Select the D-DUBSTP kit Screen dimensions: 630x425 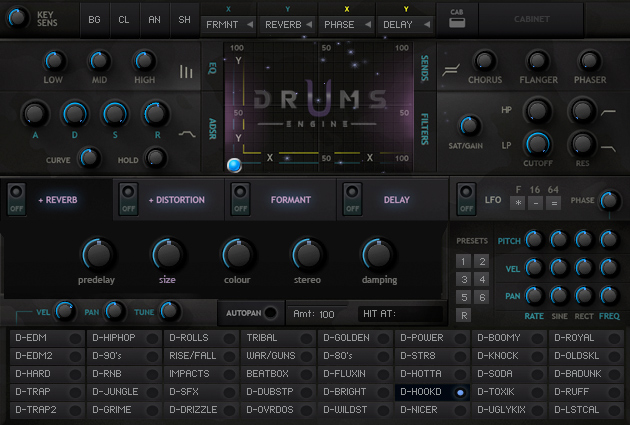[x=279, y=392]
